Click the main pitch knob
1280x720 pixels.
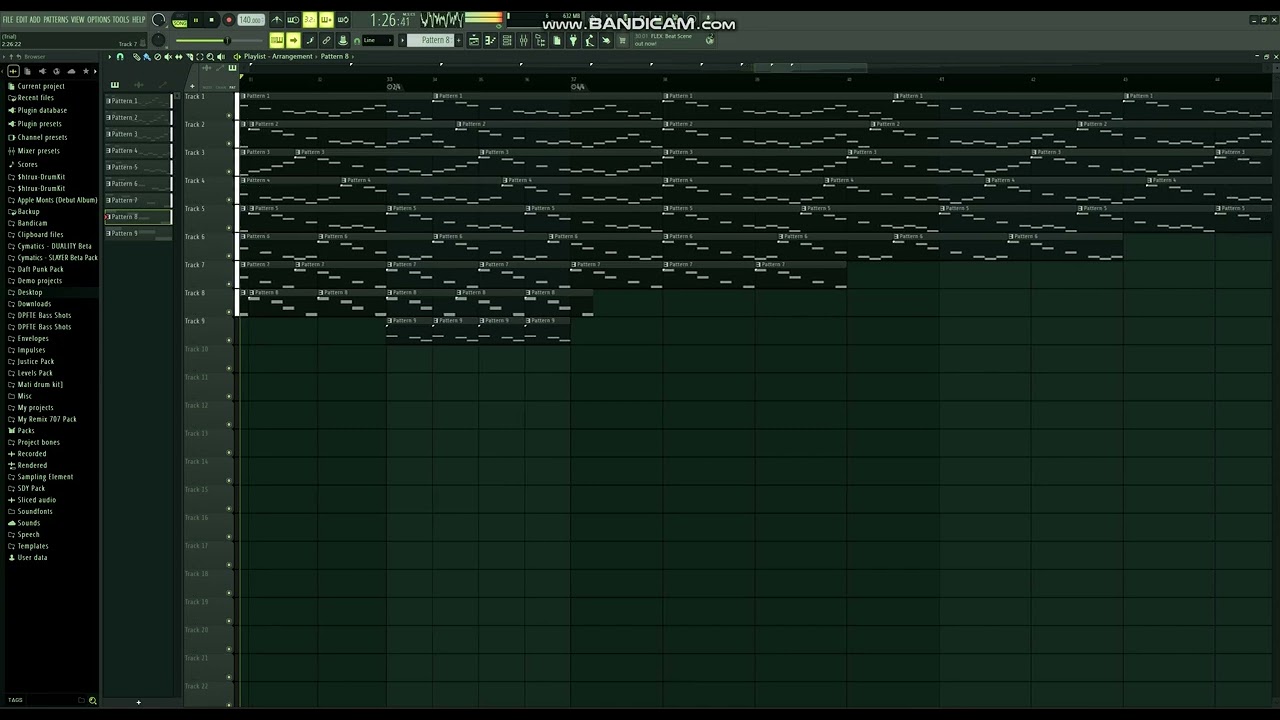pos(158,41)
